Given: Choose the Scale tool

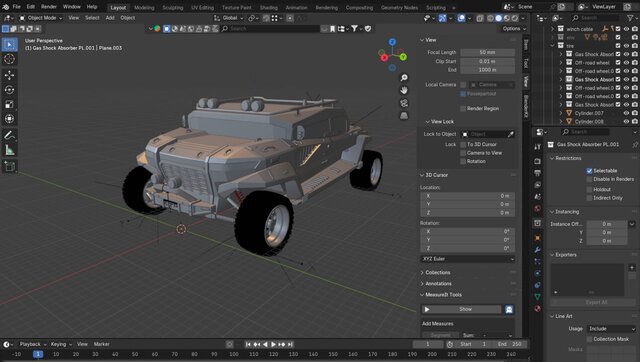Looking at the screenshot, I should (9, 104).
